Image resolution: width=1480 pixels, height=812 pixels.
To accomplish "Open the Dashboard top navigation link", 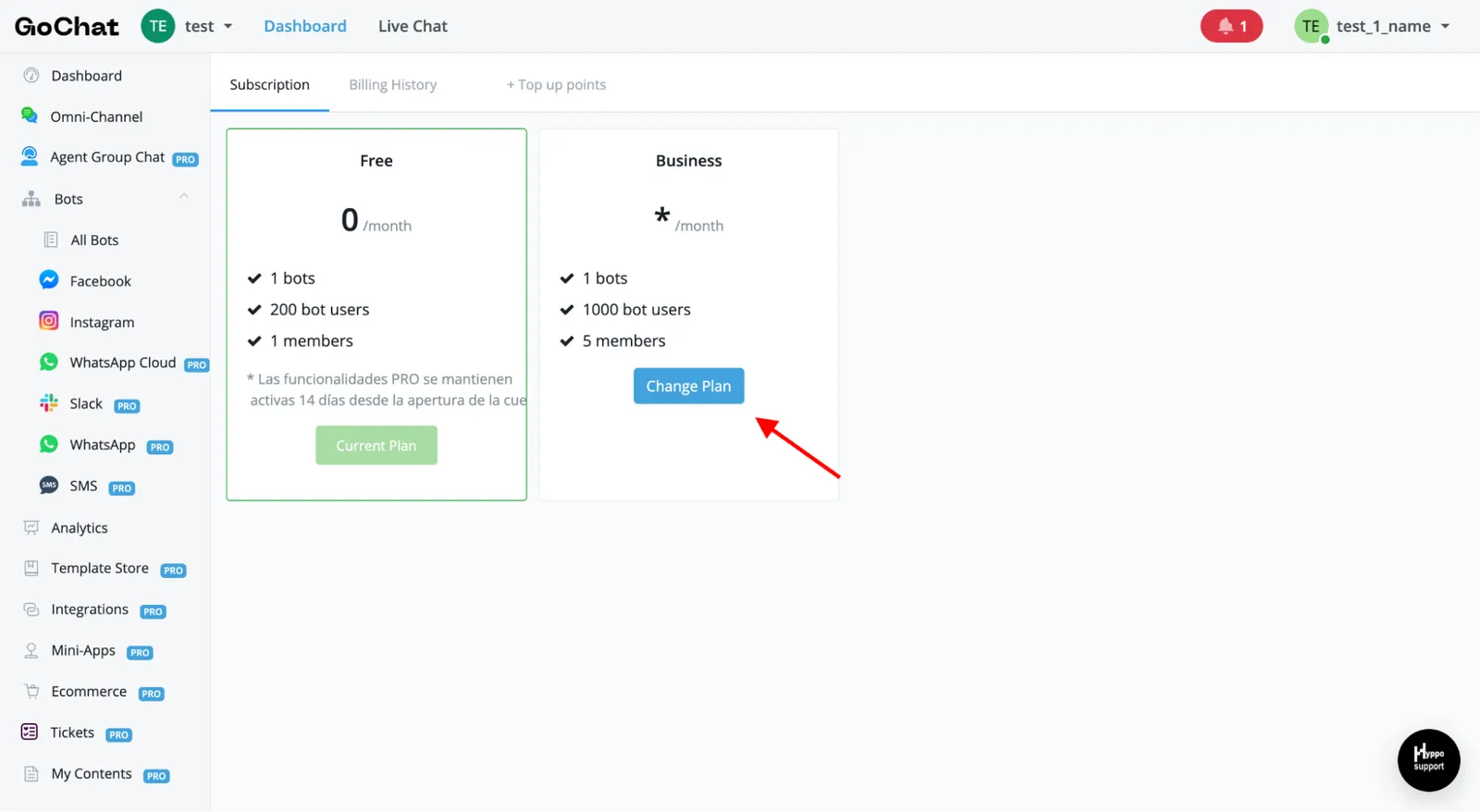I will tap(305, 27).
